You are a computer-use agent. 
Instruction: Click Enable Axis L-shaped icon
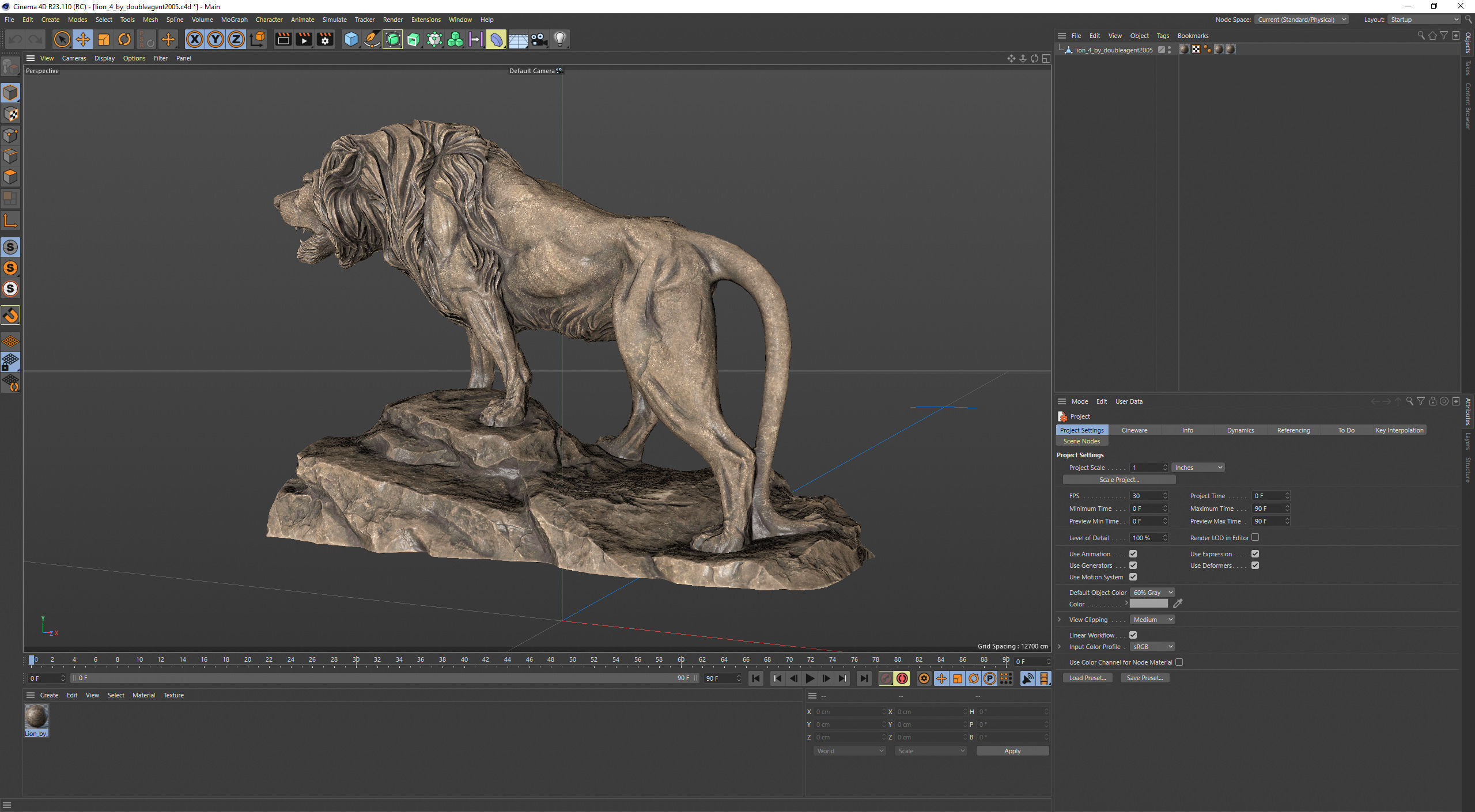(x=10, y=221)
